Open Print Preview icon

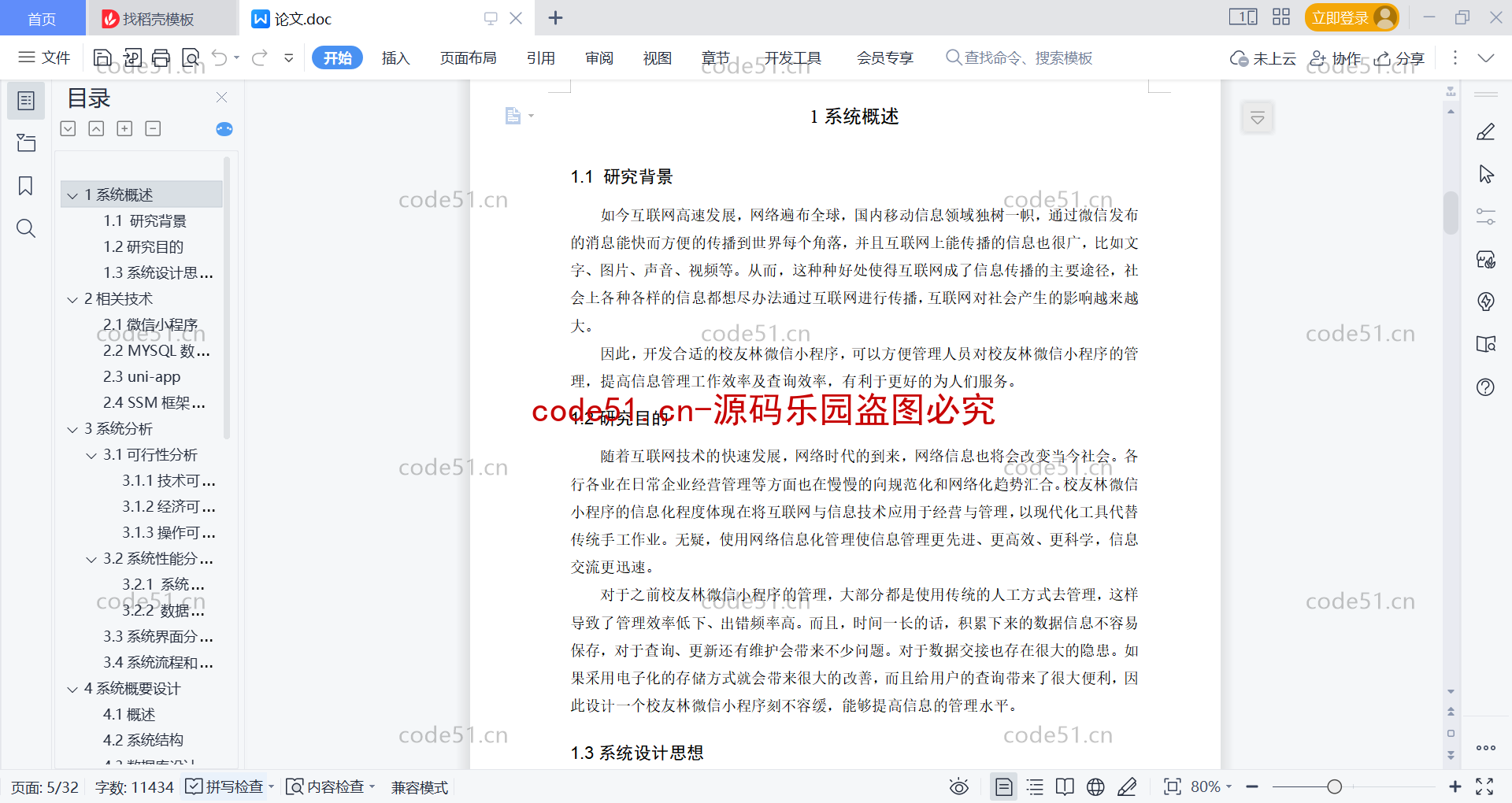tap(191, 57)
